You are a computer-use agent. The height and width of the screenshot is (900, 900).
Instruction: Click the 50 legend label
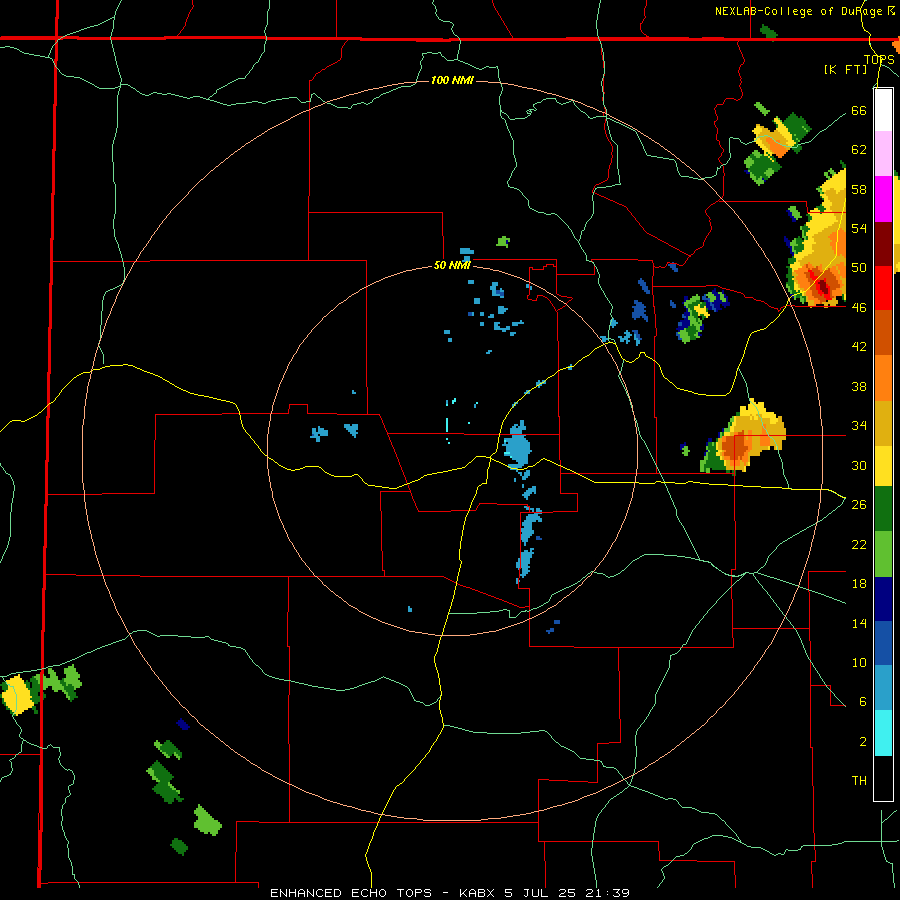point(859,268)
